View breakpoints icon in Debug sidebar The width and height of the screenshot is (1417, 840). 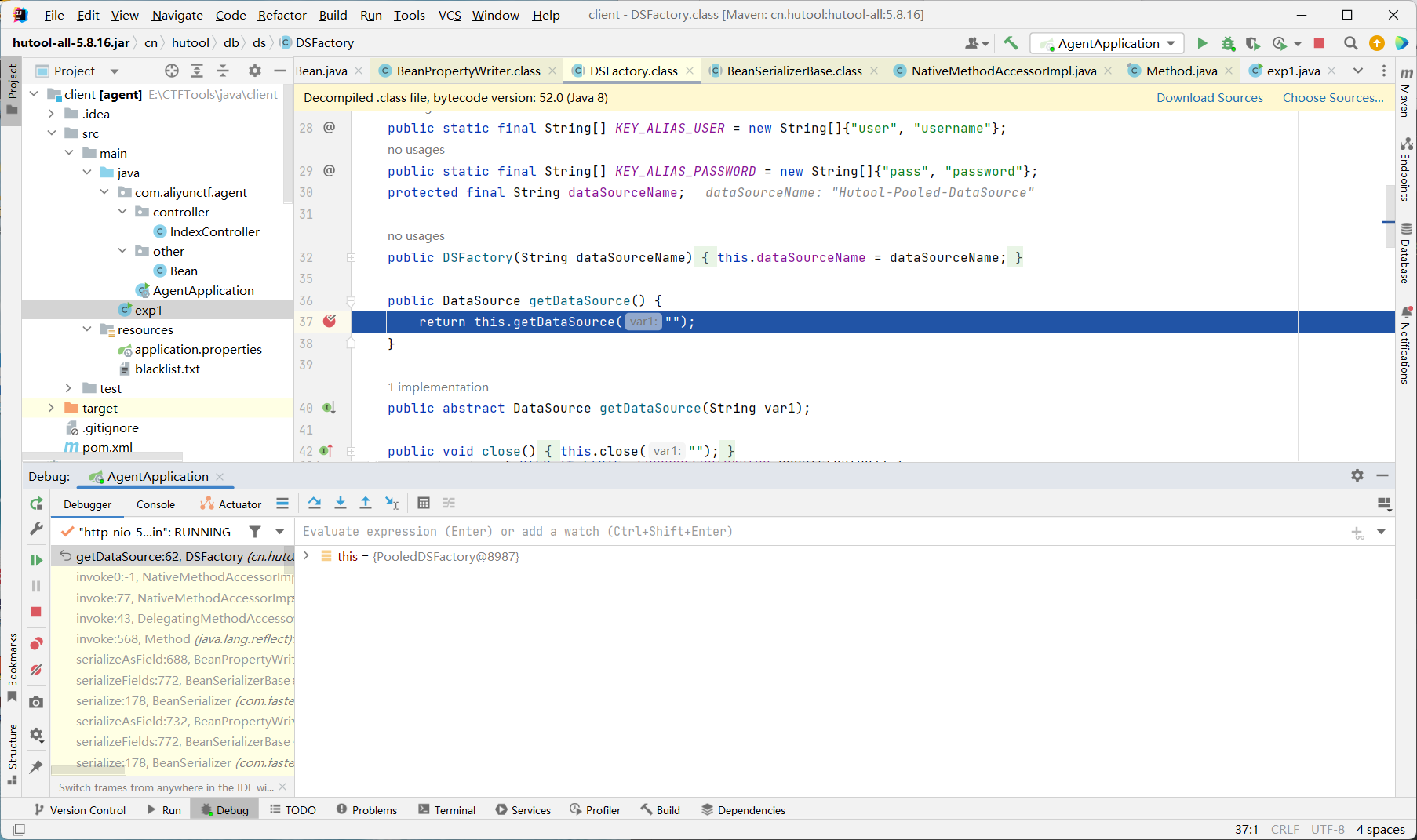(36, 643)
